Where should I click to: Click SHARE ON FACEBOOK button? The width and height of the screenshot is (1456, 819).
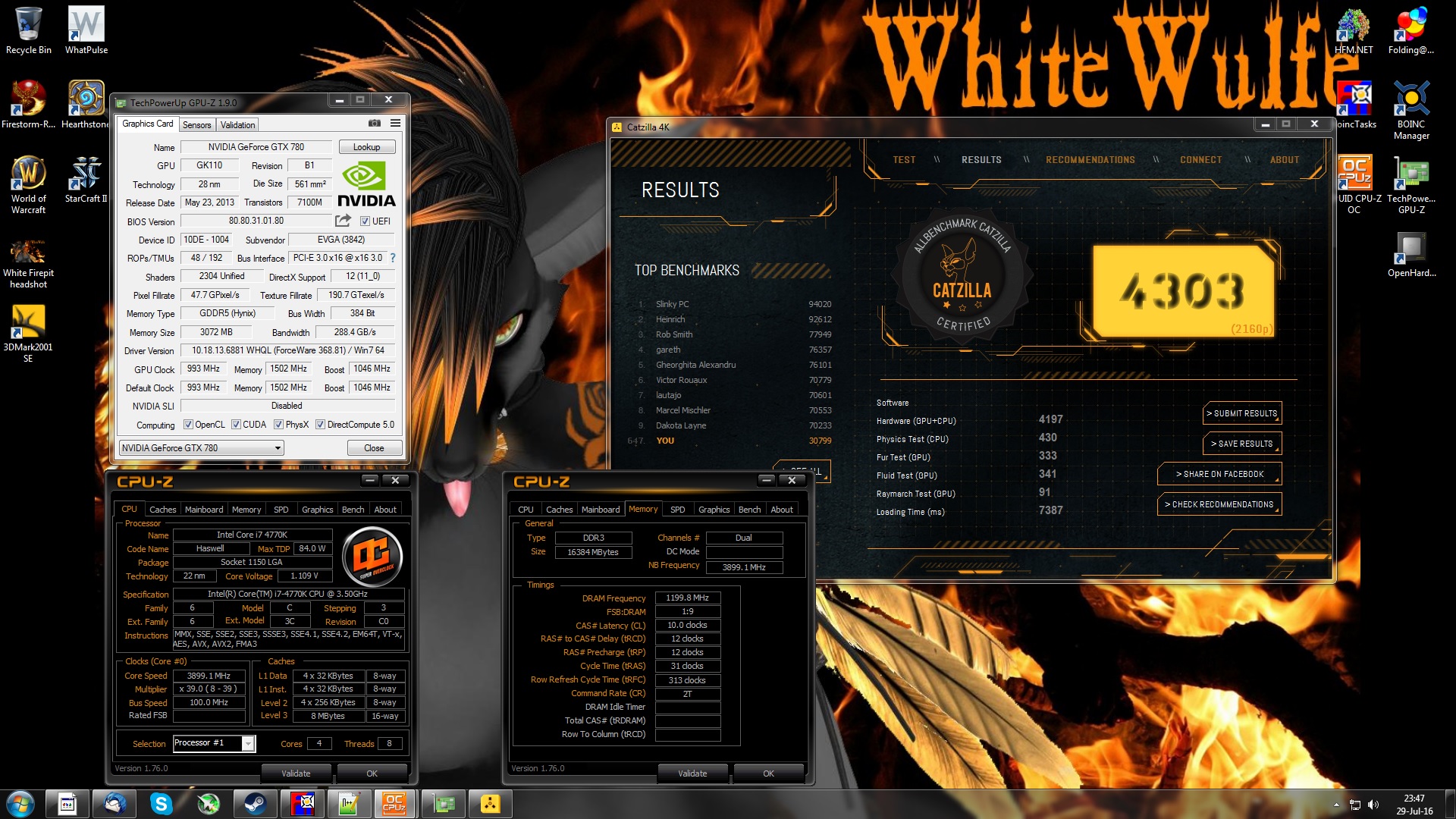pyautogui.click(x=1219, y=474)
